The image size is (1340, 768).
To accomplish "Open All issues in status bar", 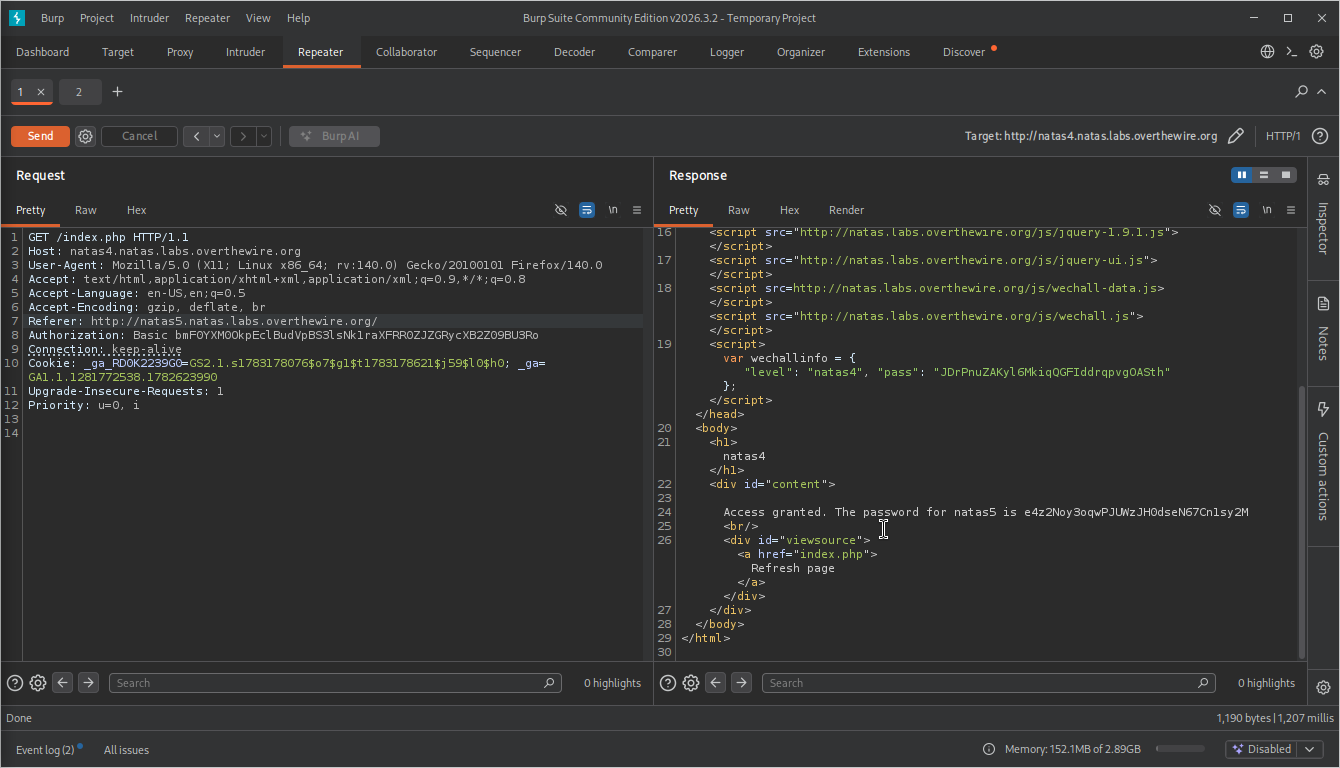I will tap(126, 750).
